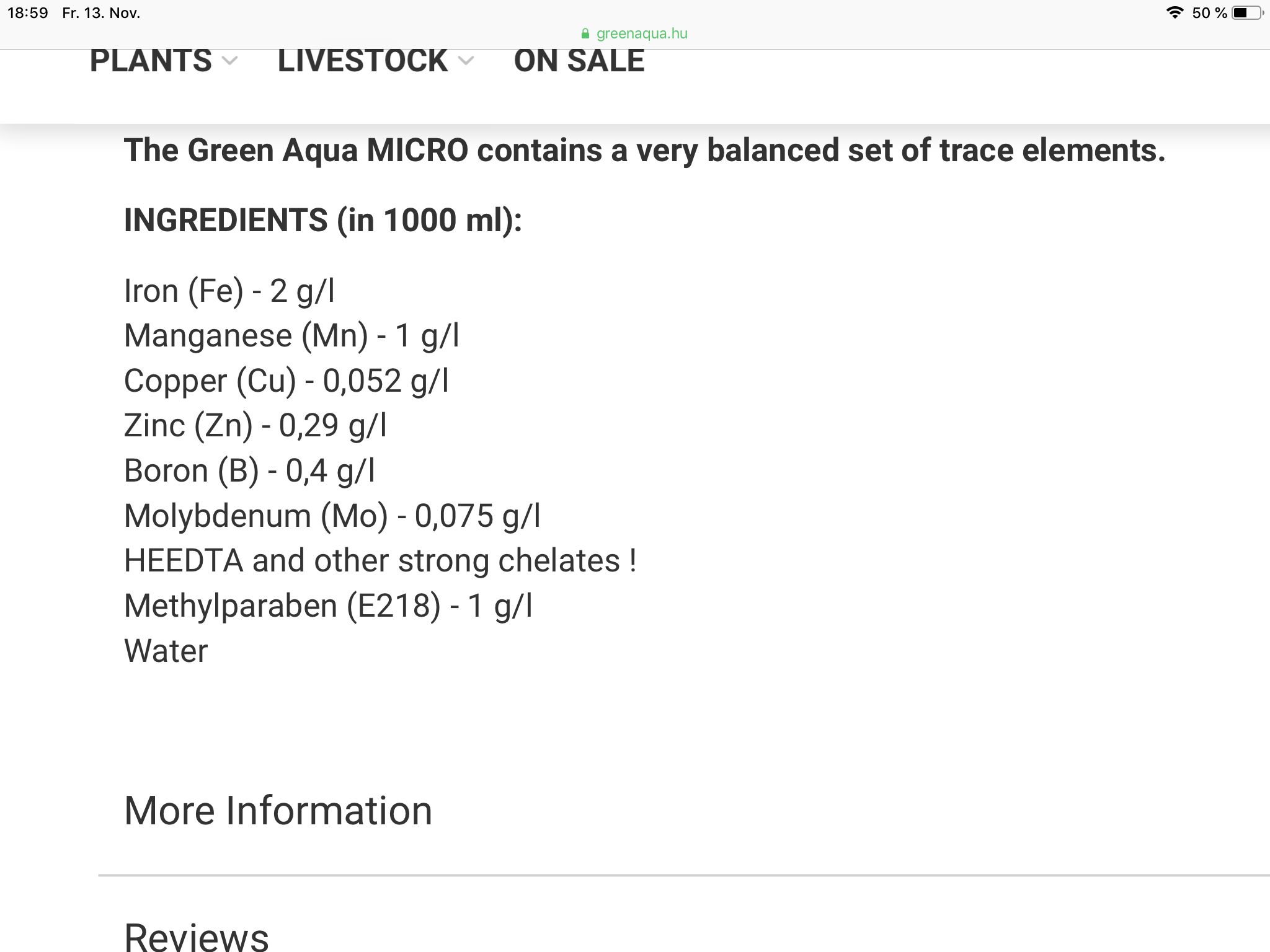Expand the PLANTS menu chevron
Viewport: 1270px width, 952px height.
point(230,61)
